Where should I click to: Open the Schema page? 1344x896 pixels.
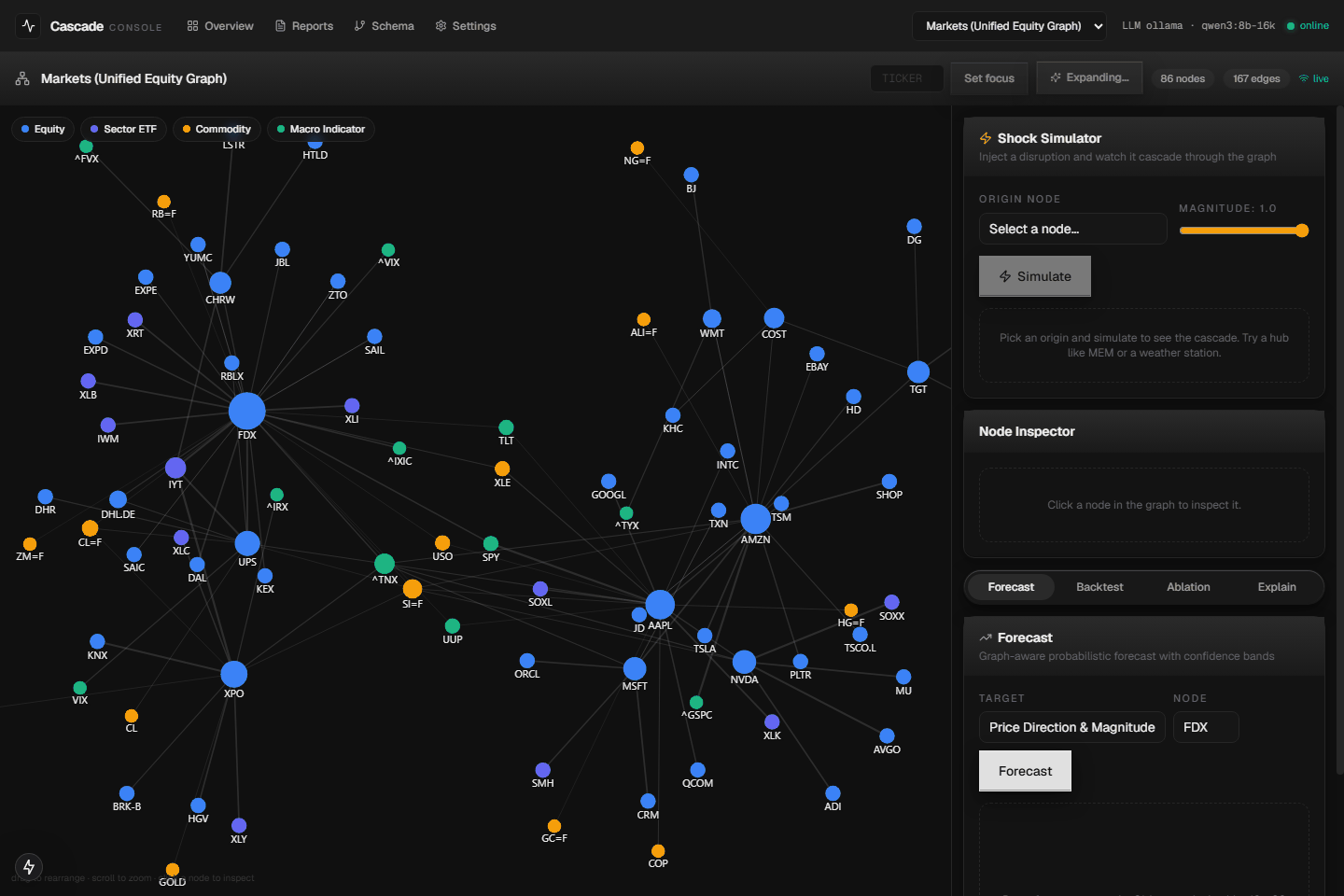[384, 26]
